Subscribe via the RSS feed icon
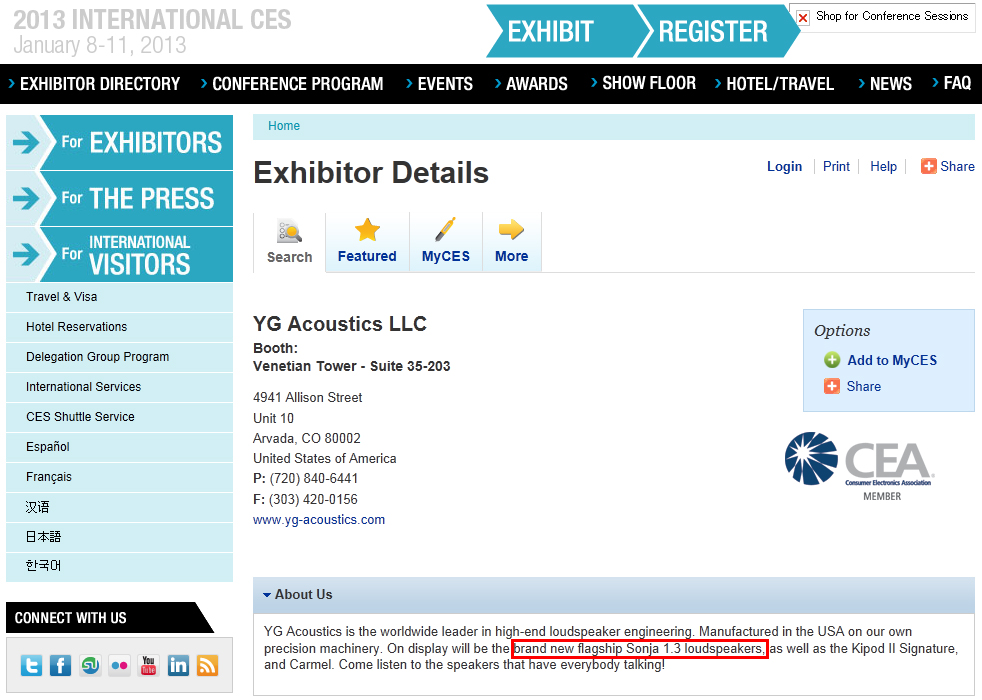This screenshot has height=700, width=982. pyautogui.click(x=207, y=665)
